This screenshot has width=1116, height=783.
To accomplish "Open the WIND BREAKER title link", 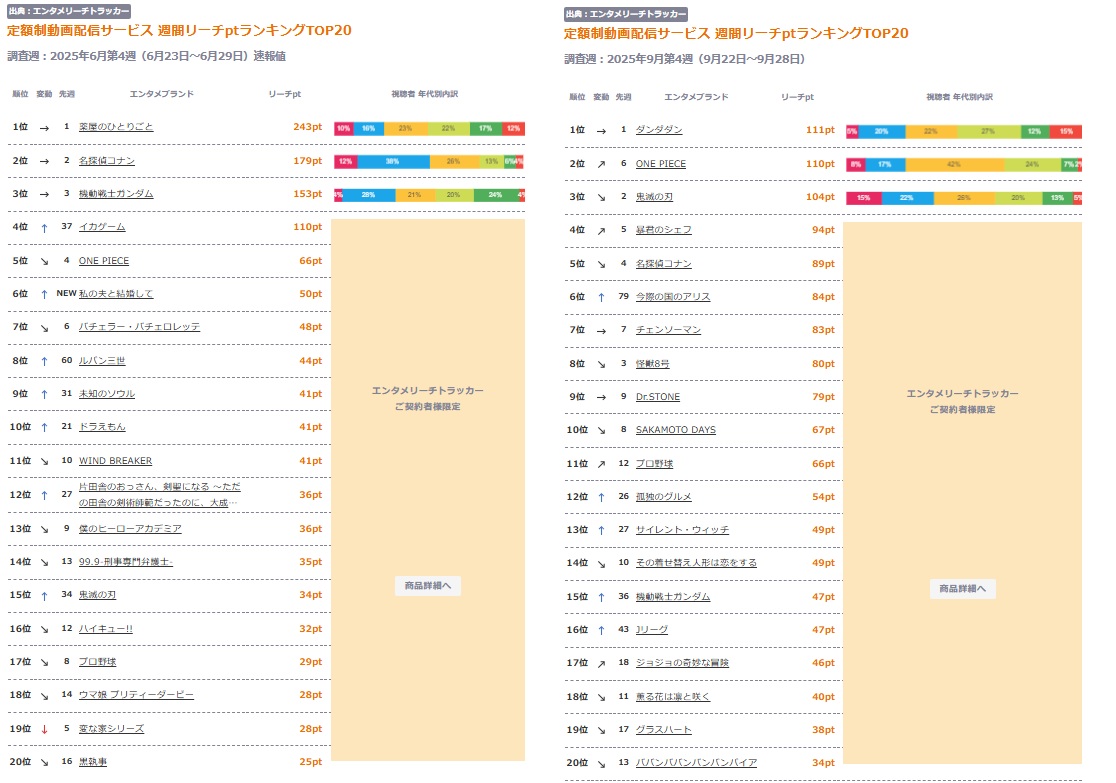I will [x=115, y=461].
